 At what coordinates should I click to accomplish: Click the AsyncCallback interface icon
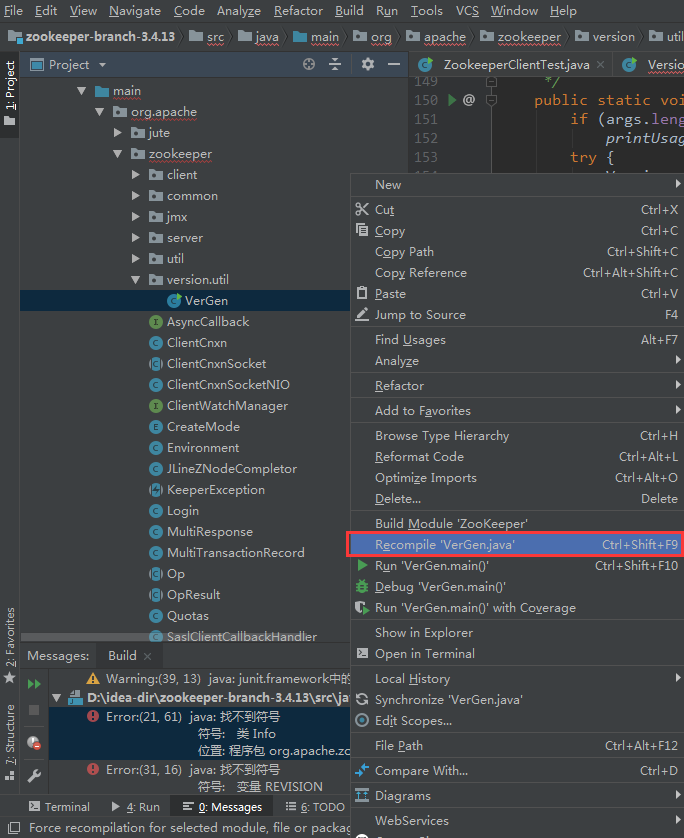coord(156,322)
